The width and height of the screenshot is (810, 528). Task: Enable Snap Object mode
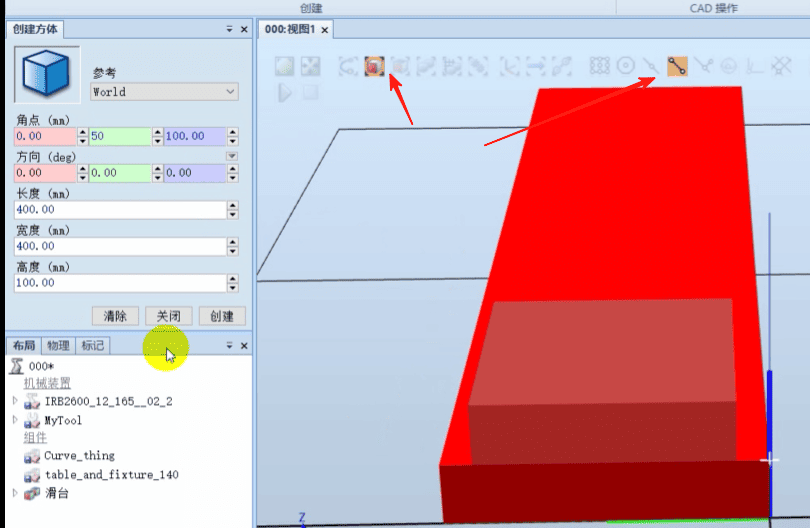[x=600, y=66]
